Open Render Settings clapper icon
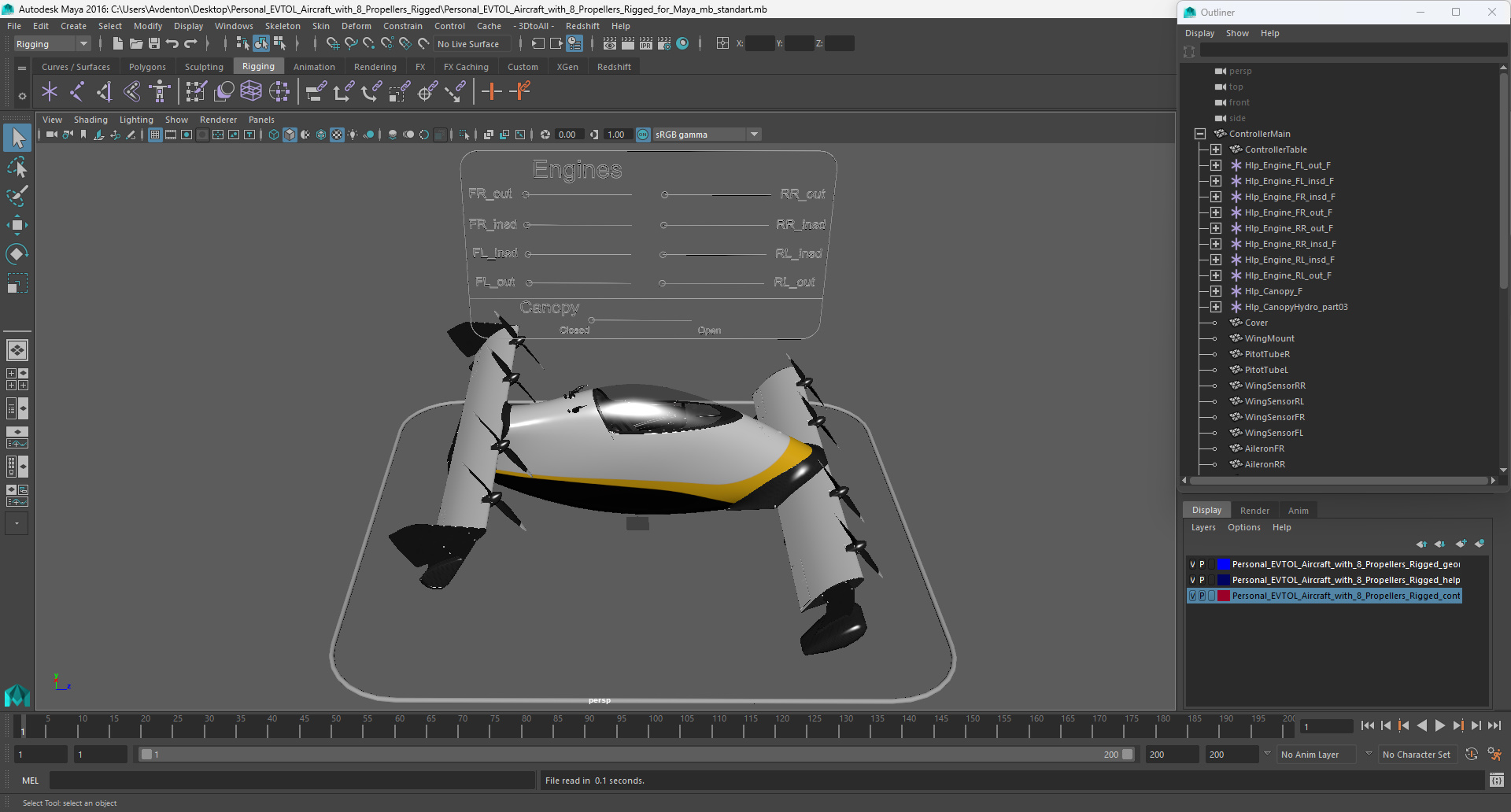The height and width of the screenshot is (812, 1511). [x=664, y=43]
